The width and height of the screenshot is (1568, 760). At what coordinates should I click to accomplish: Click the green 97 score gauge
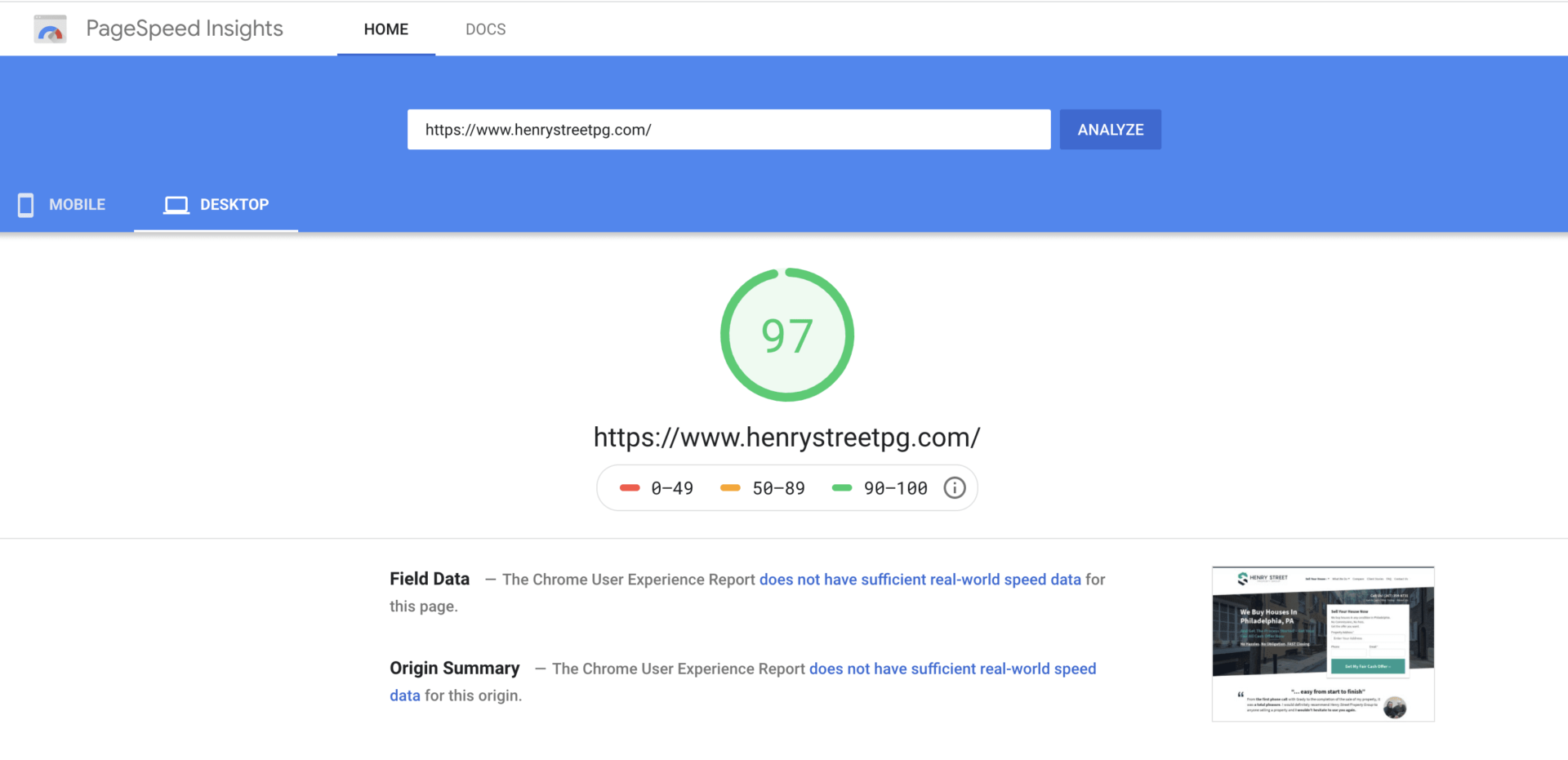point(786,335)
